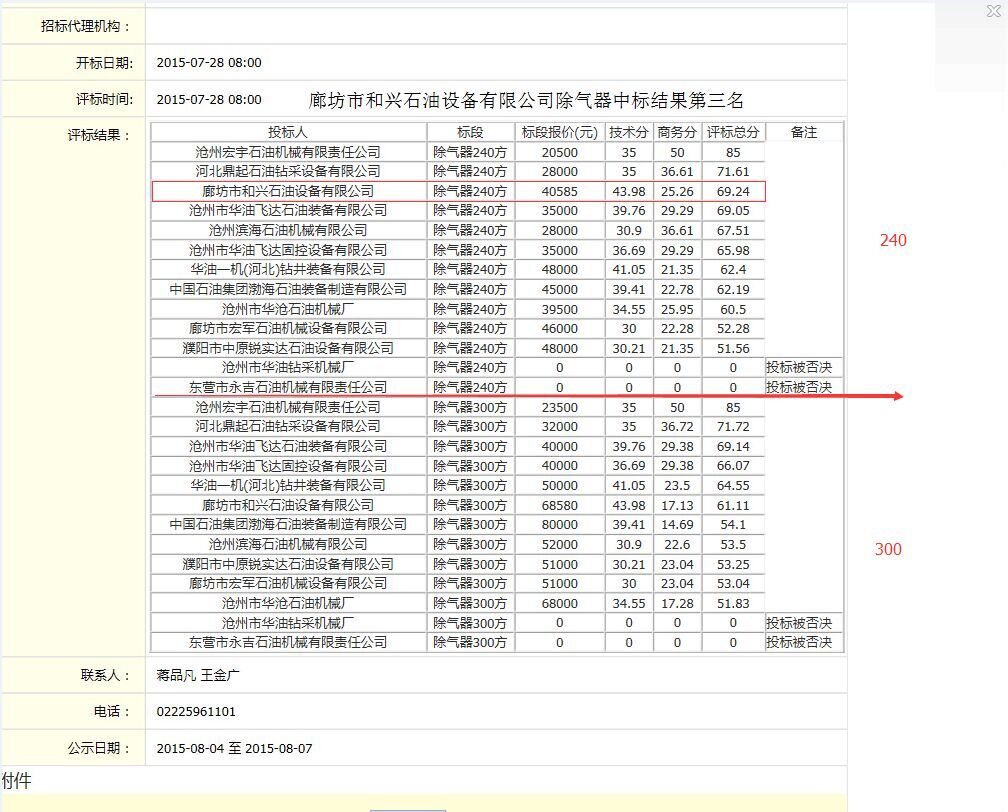The height and width of the screenshot is (812, 1008).
Task: Select the total score 67.51
Action: coord(733,231)
